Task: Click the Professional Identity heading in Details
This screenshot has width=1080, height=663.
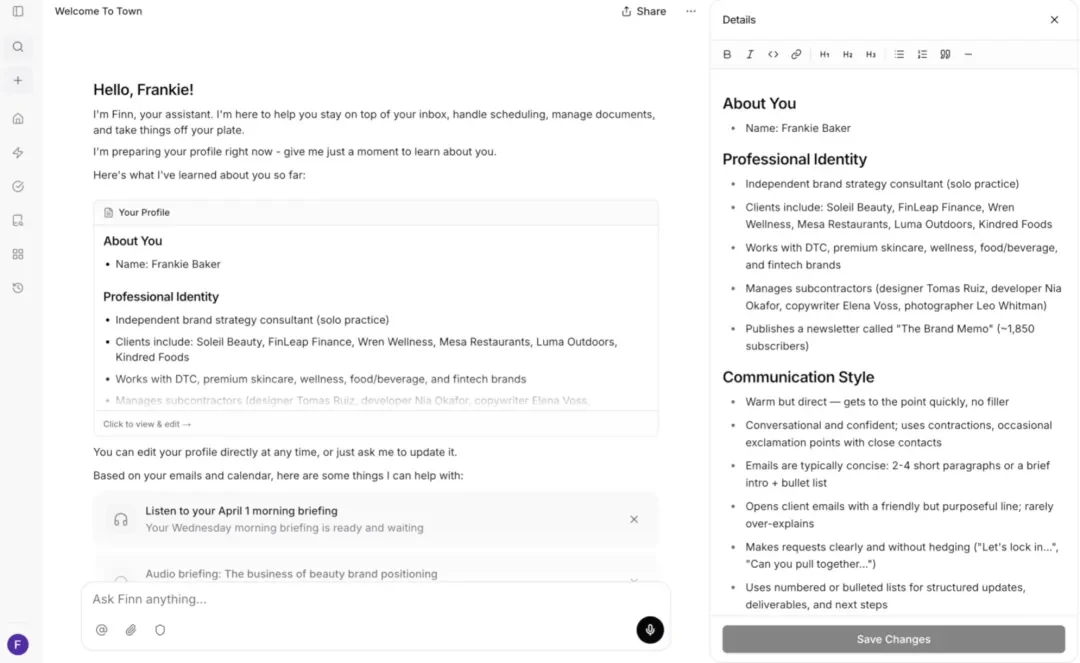Action: click(794, 159)
